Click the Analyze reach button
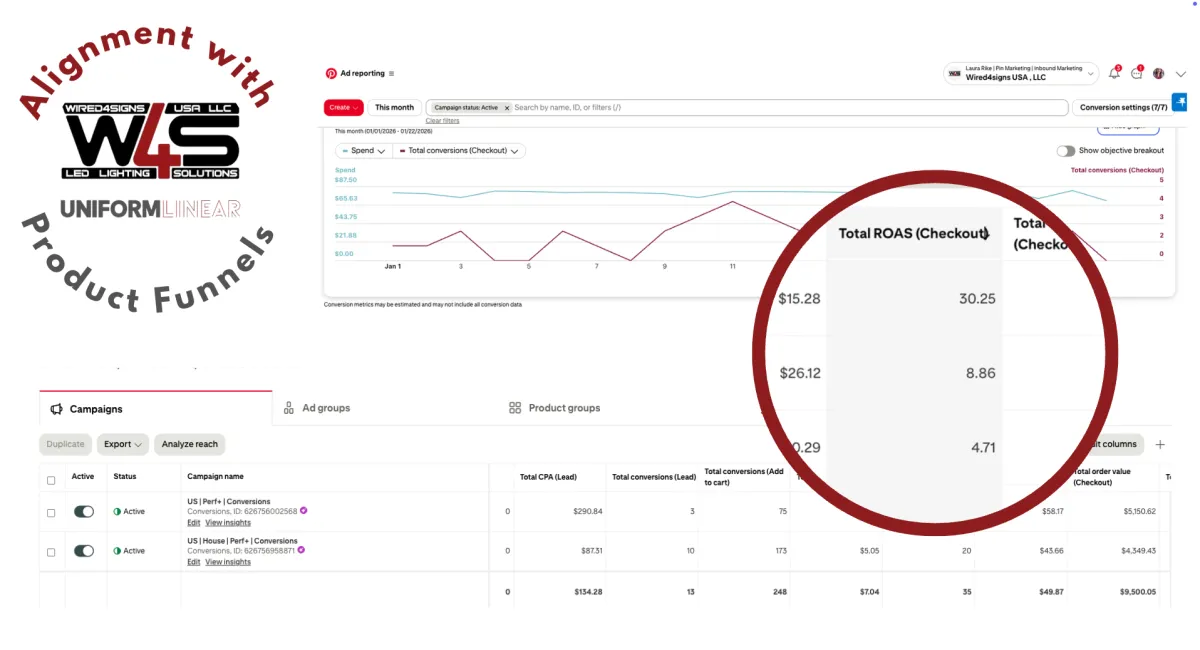The height and width of the screenshot is (650, 1200). 190,444
